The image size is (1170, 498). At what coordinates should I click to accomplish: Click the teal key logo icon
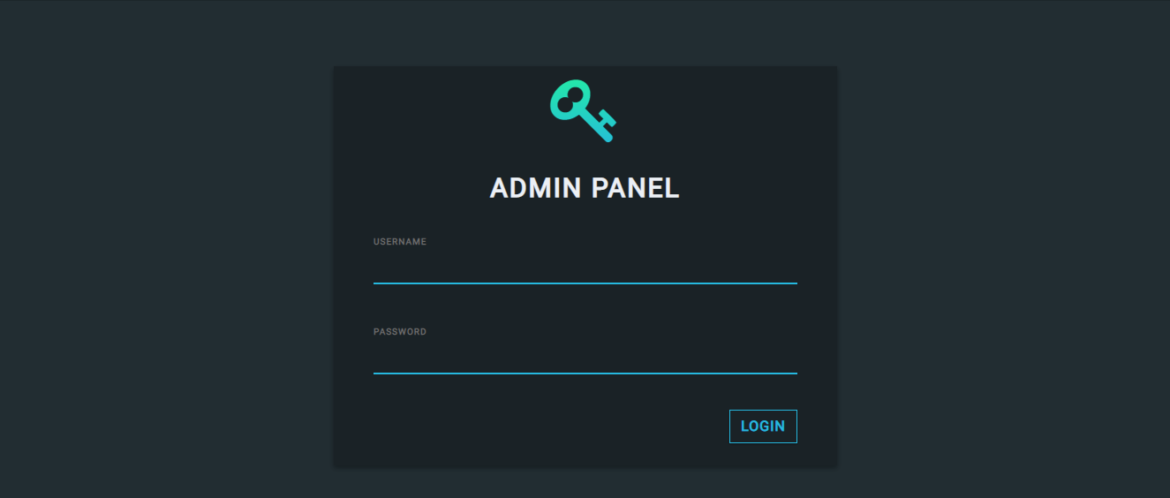[583, 111]
